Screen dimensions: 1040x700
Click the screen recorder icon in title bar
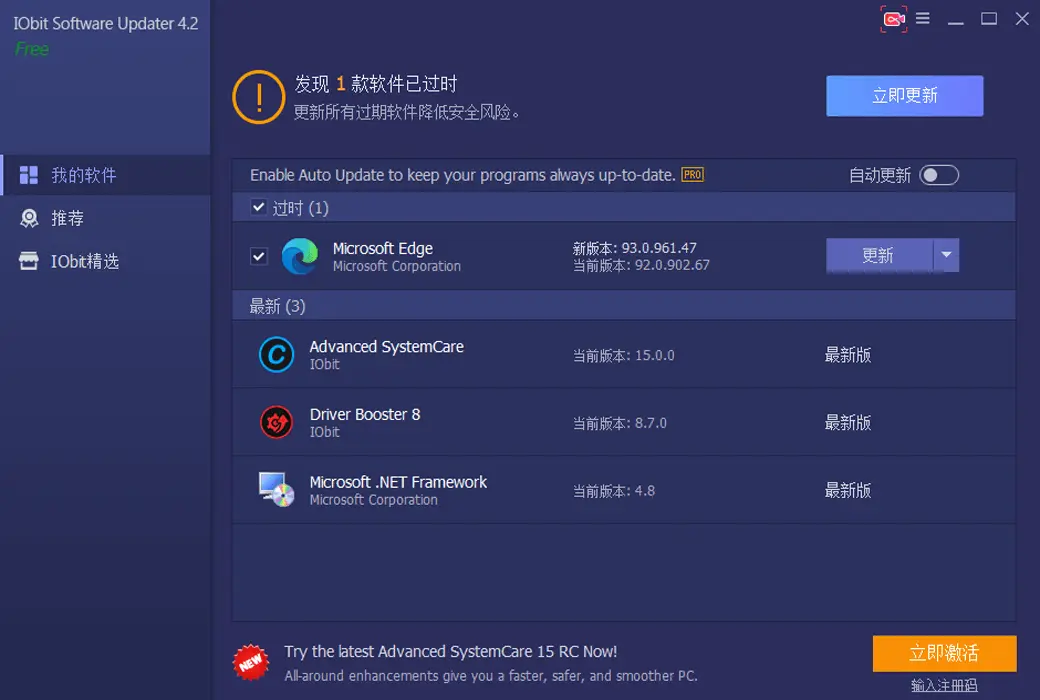893,19
